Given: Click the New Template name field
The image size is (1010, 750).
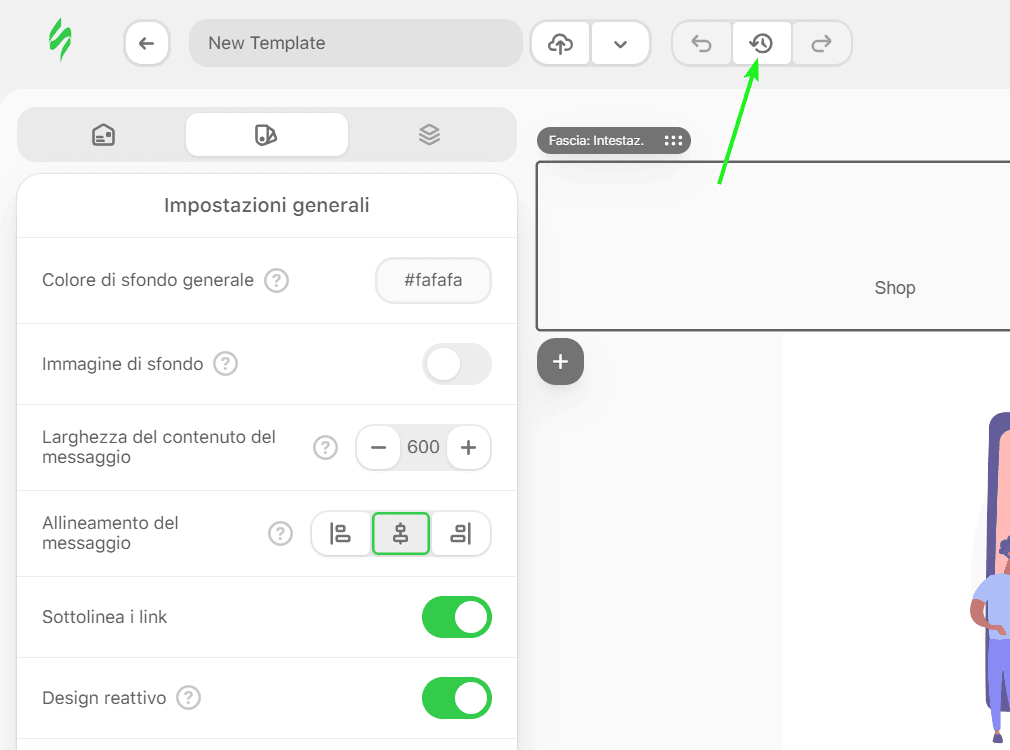Looking at the screenshot, I should pos(355,44).
